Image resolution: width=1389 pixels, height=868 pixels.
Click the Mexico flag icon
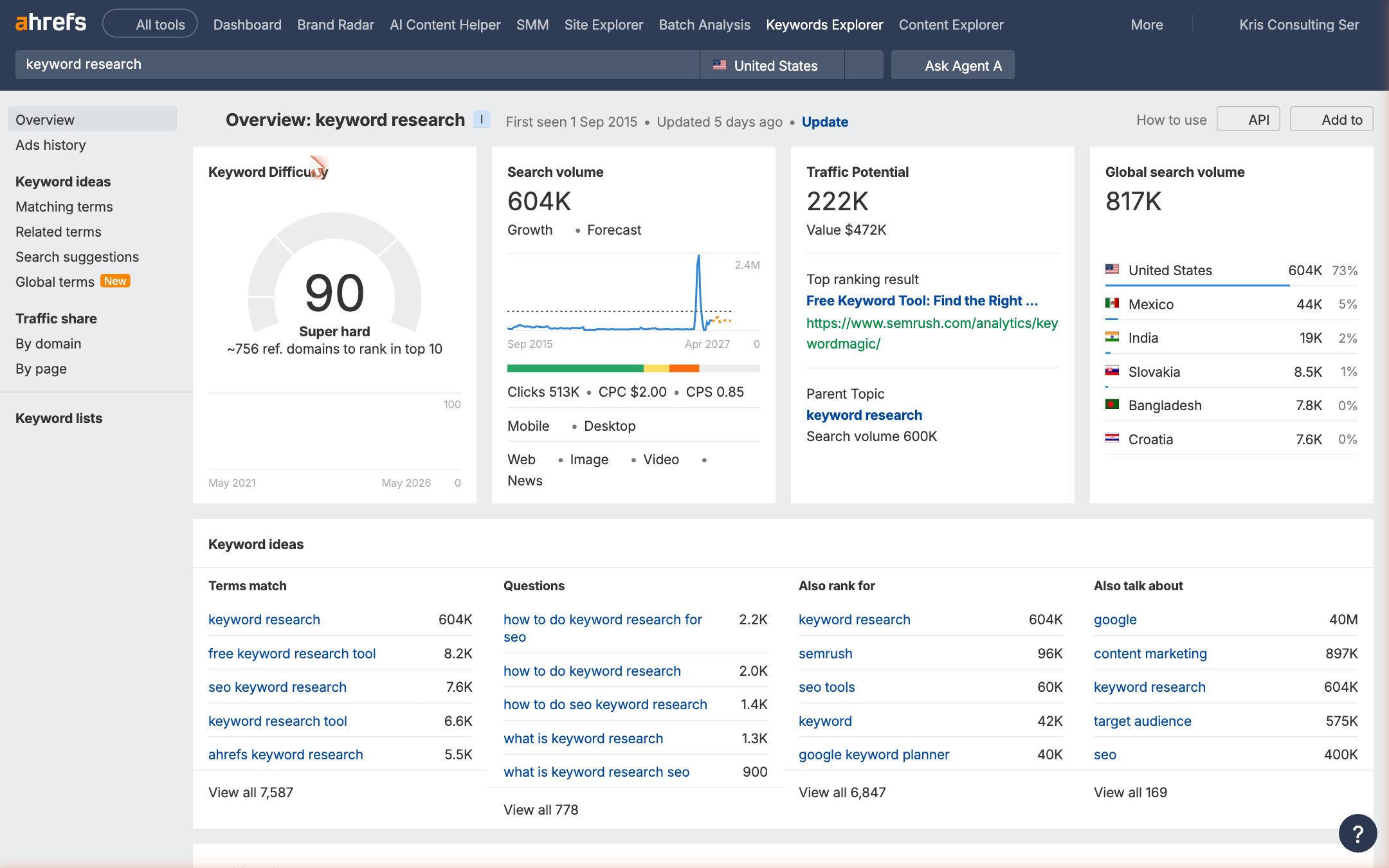pyautogui.click(x=1112, y=303)
